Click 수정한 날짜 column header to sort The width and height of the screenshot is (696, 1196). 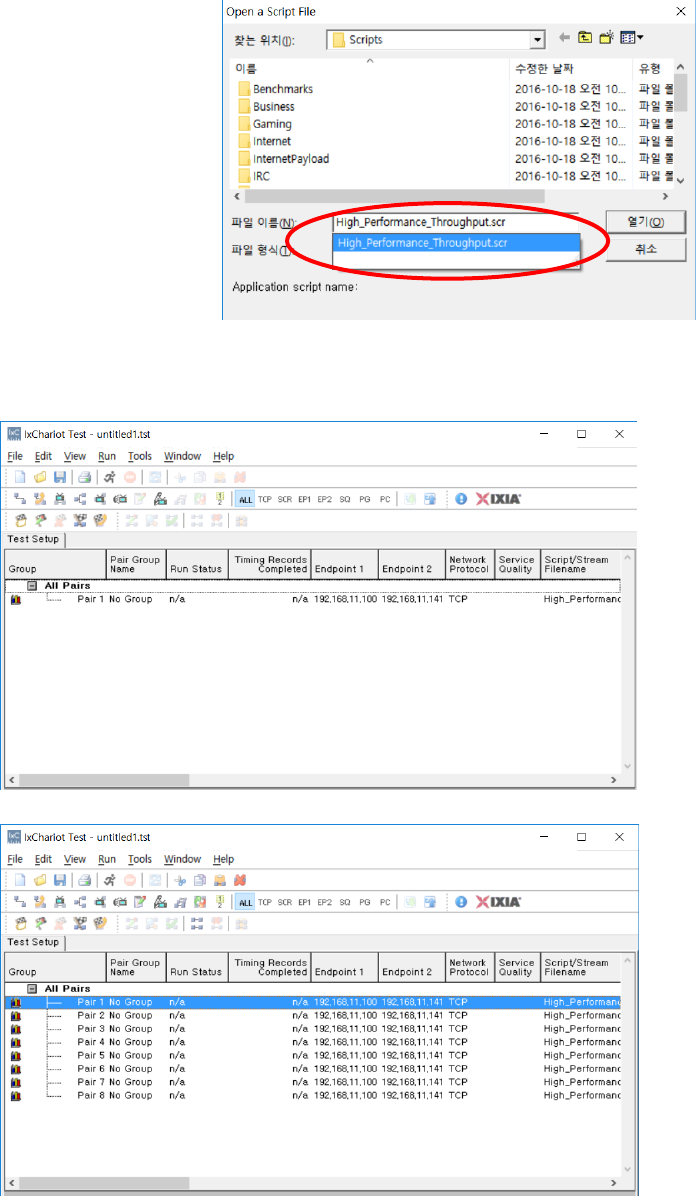coord(544,69)
